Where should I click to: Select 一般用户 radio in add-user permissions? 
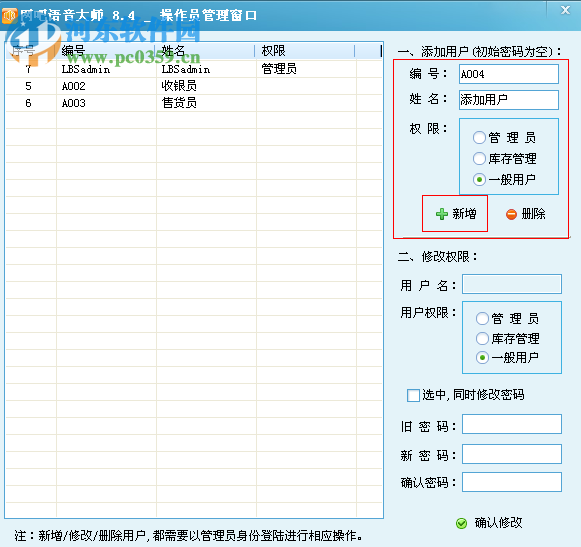pyautogui.click(x=479, y=179)
